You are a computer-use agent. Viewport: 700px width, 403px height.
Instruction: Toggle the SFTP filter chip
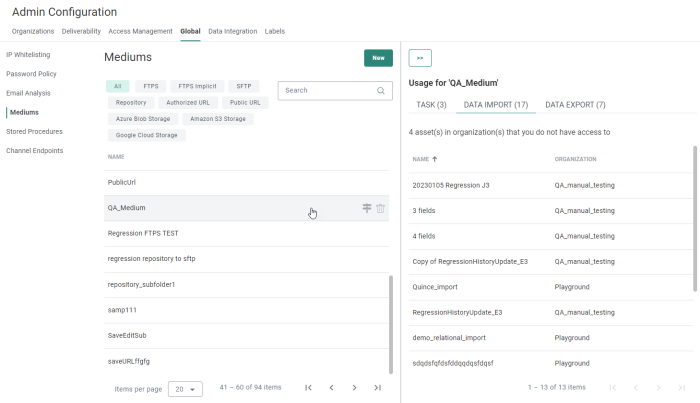(x=244, y=86)
